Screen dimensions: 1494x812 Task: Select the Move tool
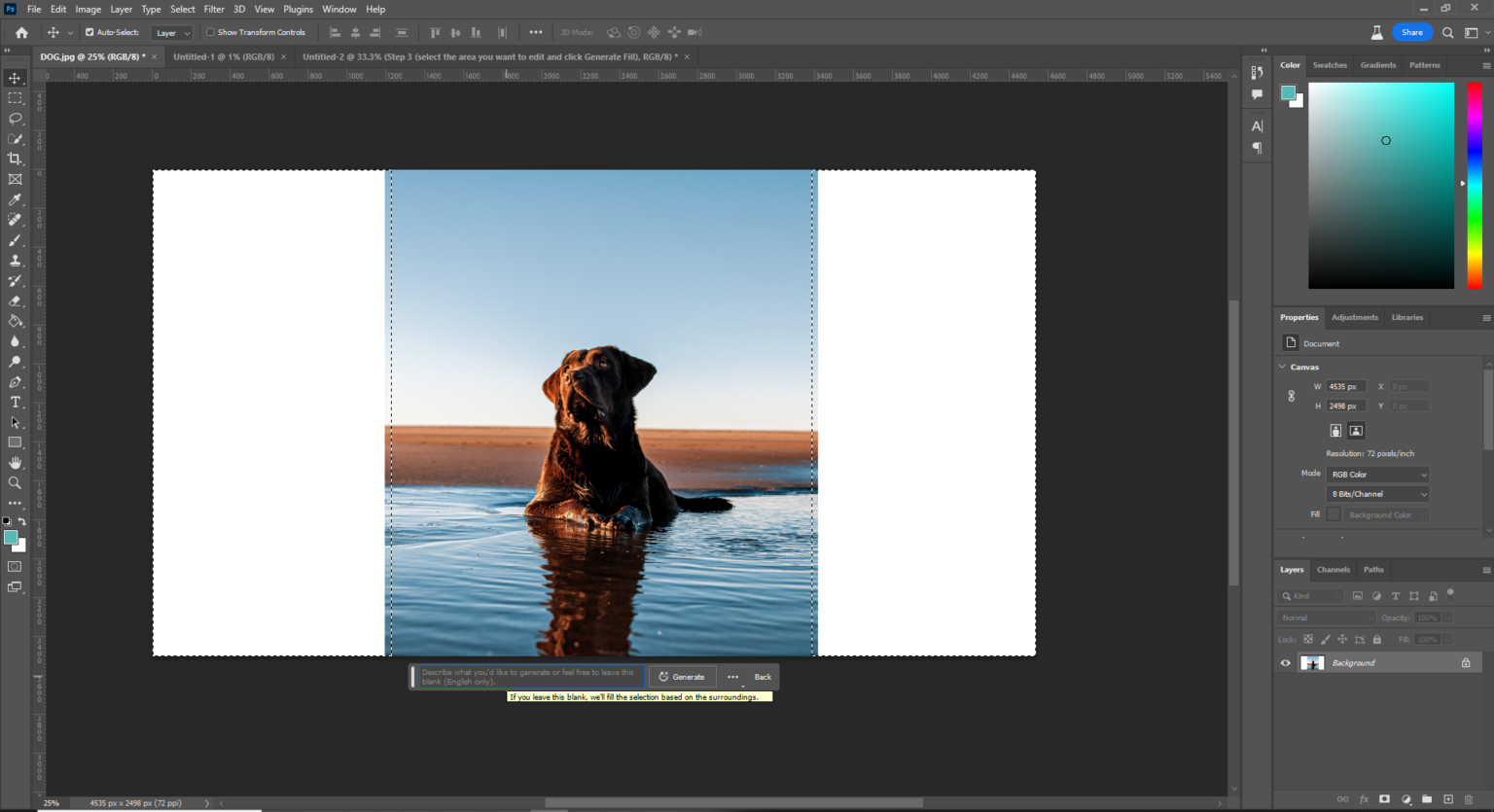pyautogui.click(x=15, y=78)
